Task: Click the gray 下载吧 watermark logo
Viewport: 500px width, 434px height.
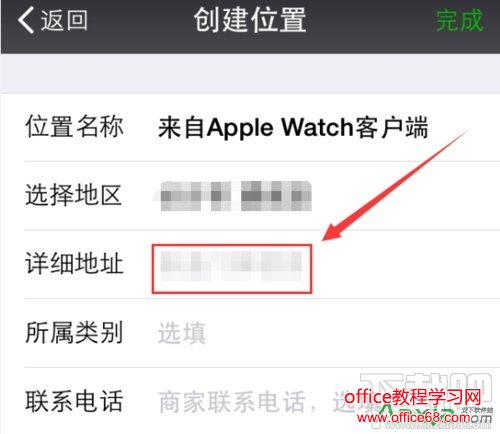Action: [x=427, y=387]
